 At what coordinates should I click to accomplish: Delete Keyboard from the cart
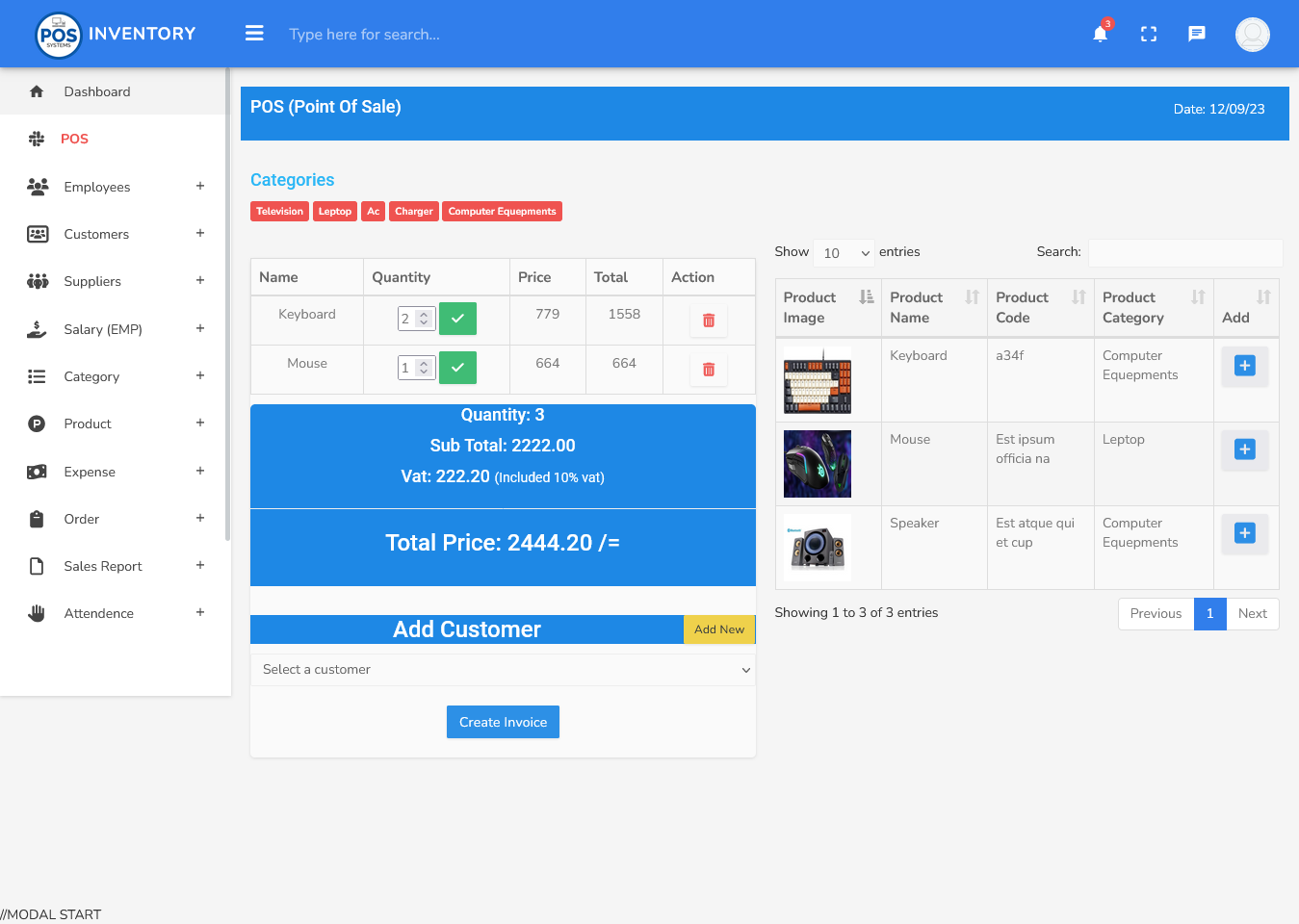tap(709, 321)
